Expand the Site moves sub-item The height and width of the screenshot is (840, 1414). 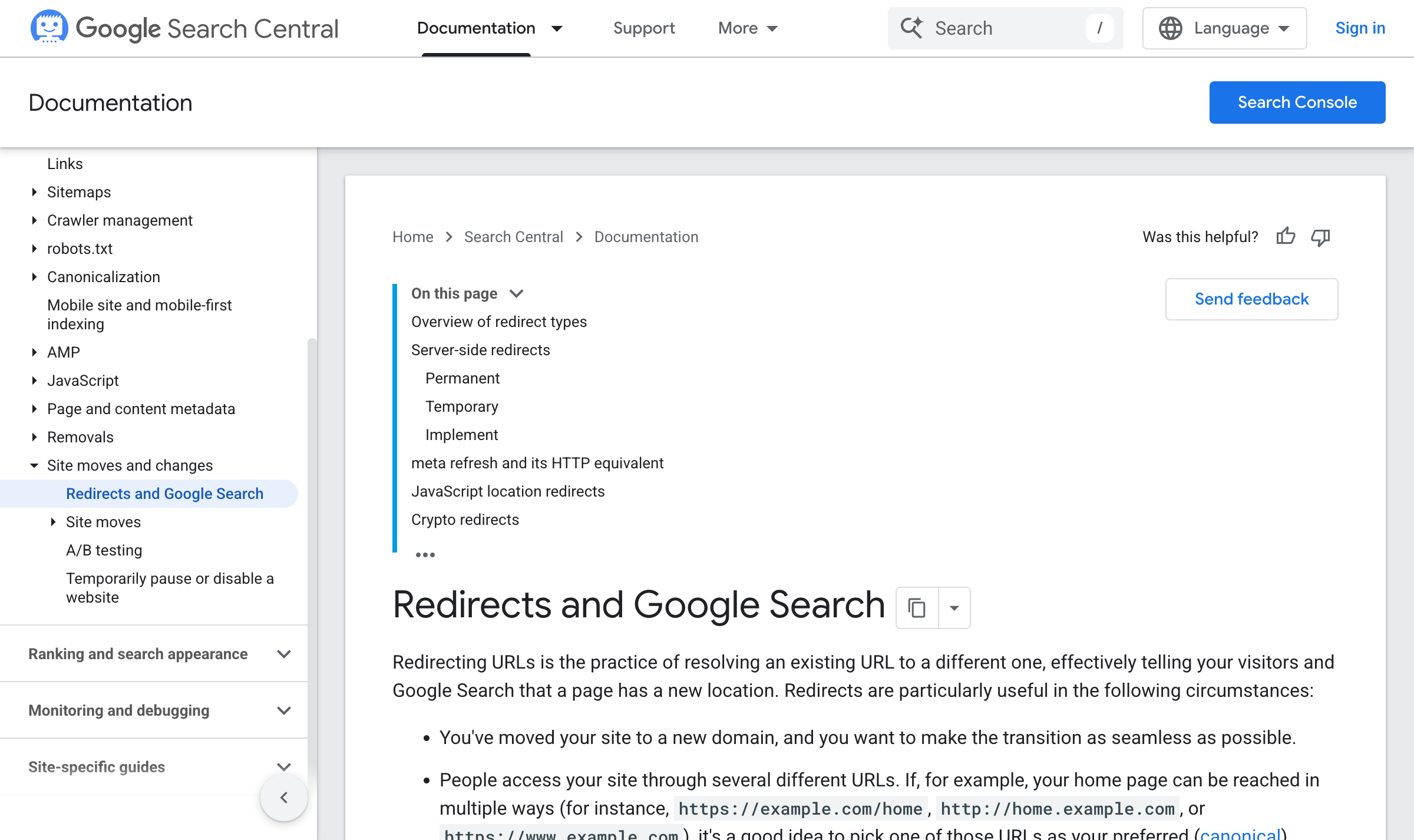[53, 522]
